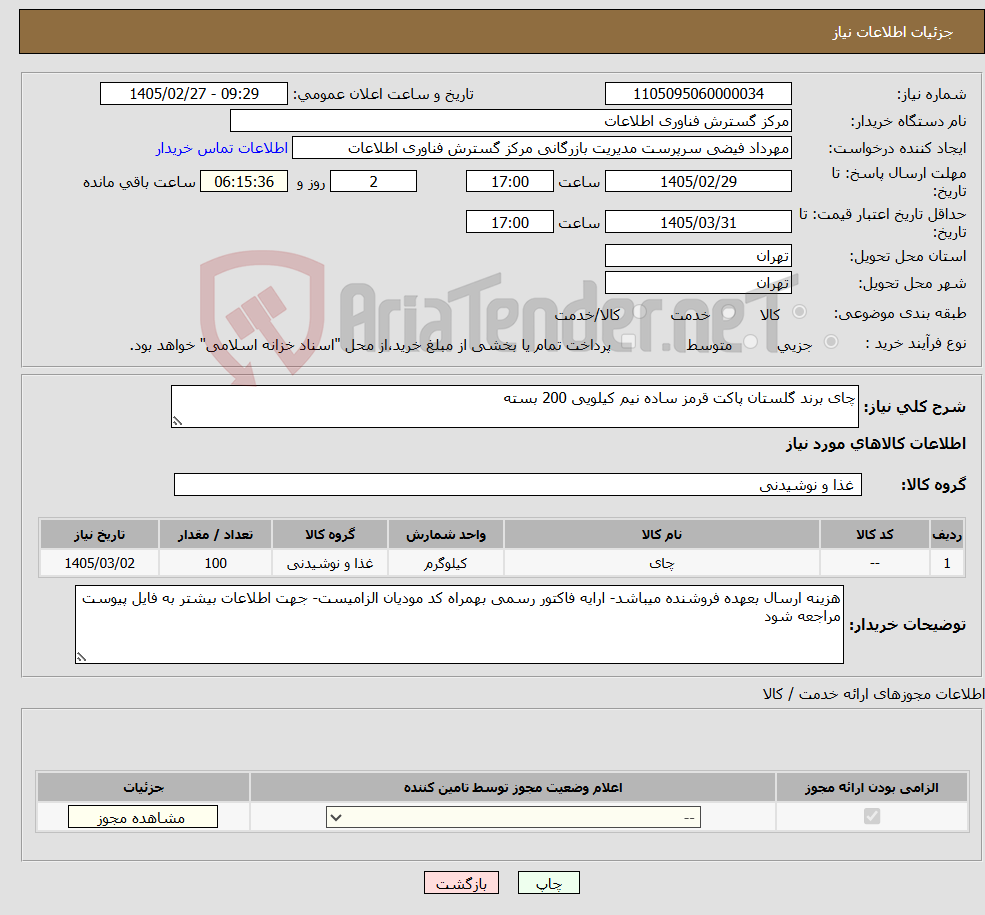Click the چای item name cell
The width and height of the screenshot is (985, 915).
tap(661, 563)
